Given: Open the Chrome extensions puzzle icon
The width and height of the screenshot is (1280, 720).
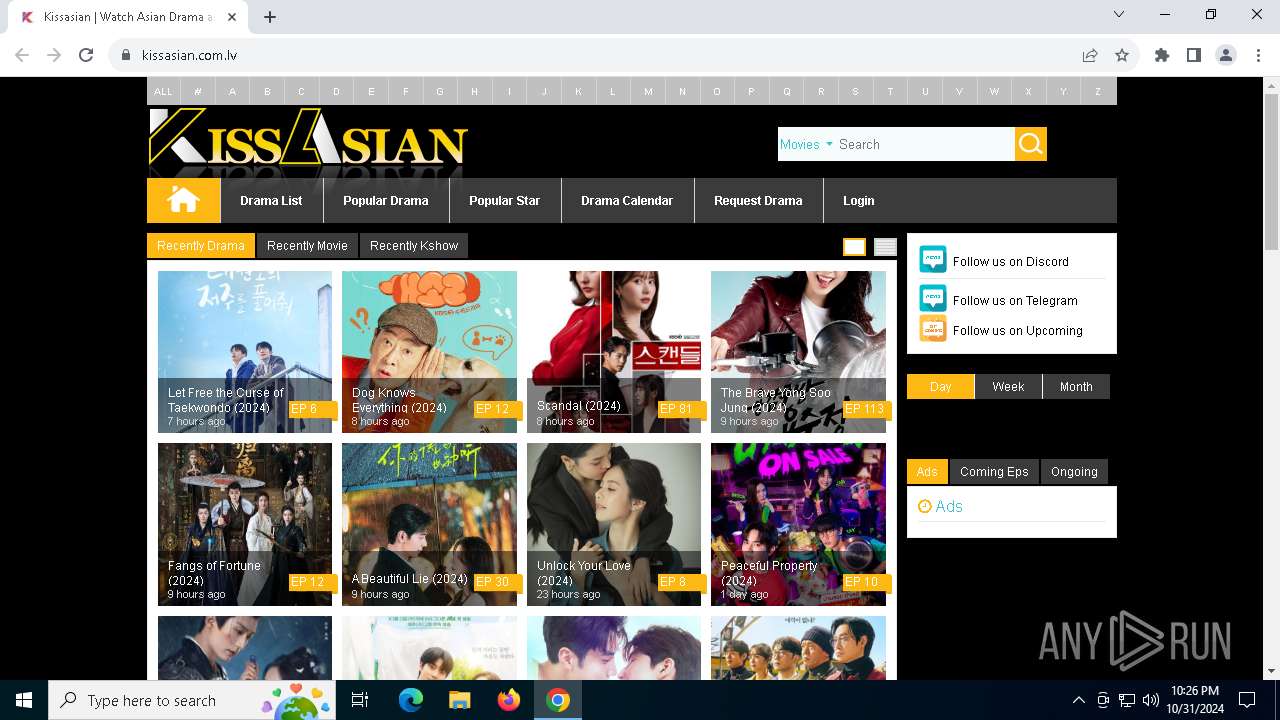Looking at the screenshot, I should (1162, 55).
